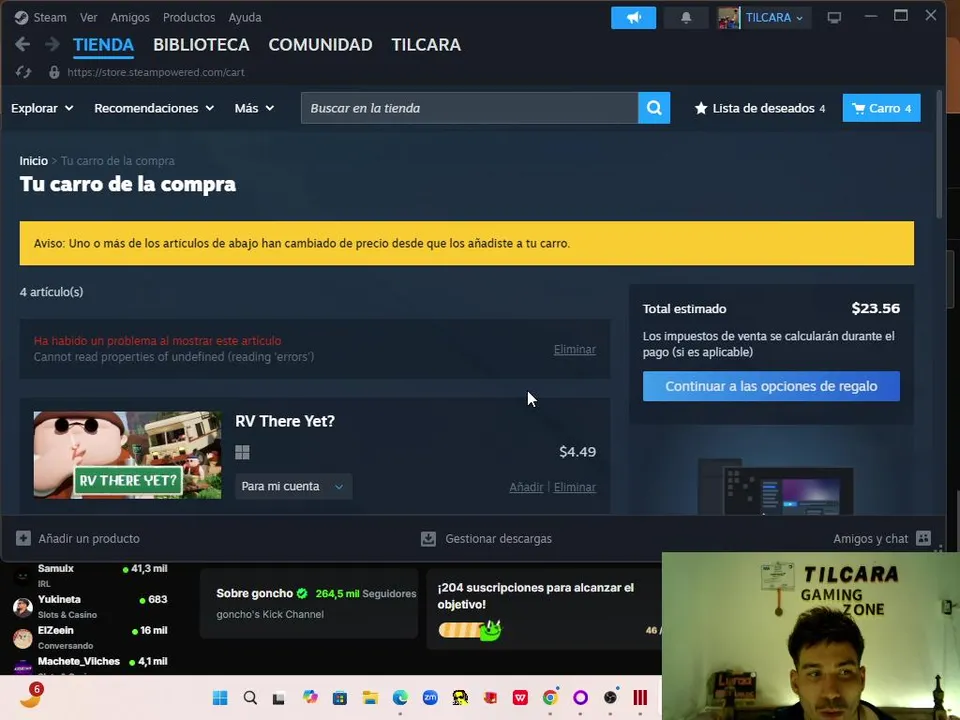Open the RV There Yet? game thumbnail
960x720 pixels.
[x=127, y=454]
